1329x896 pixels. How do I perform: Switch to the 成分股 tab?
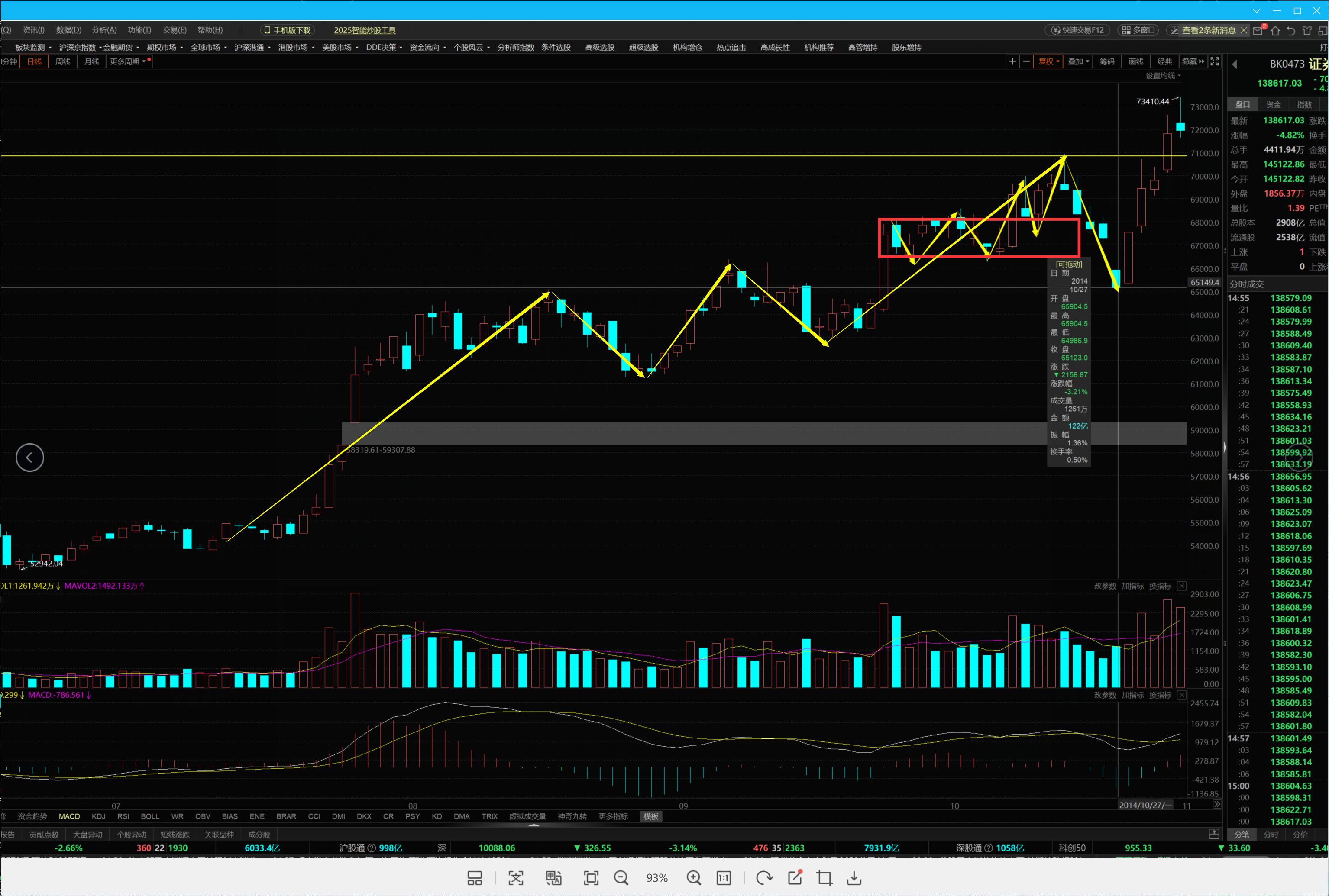tap(259, 834)
